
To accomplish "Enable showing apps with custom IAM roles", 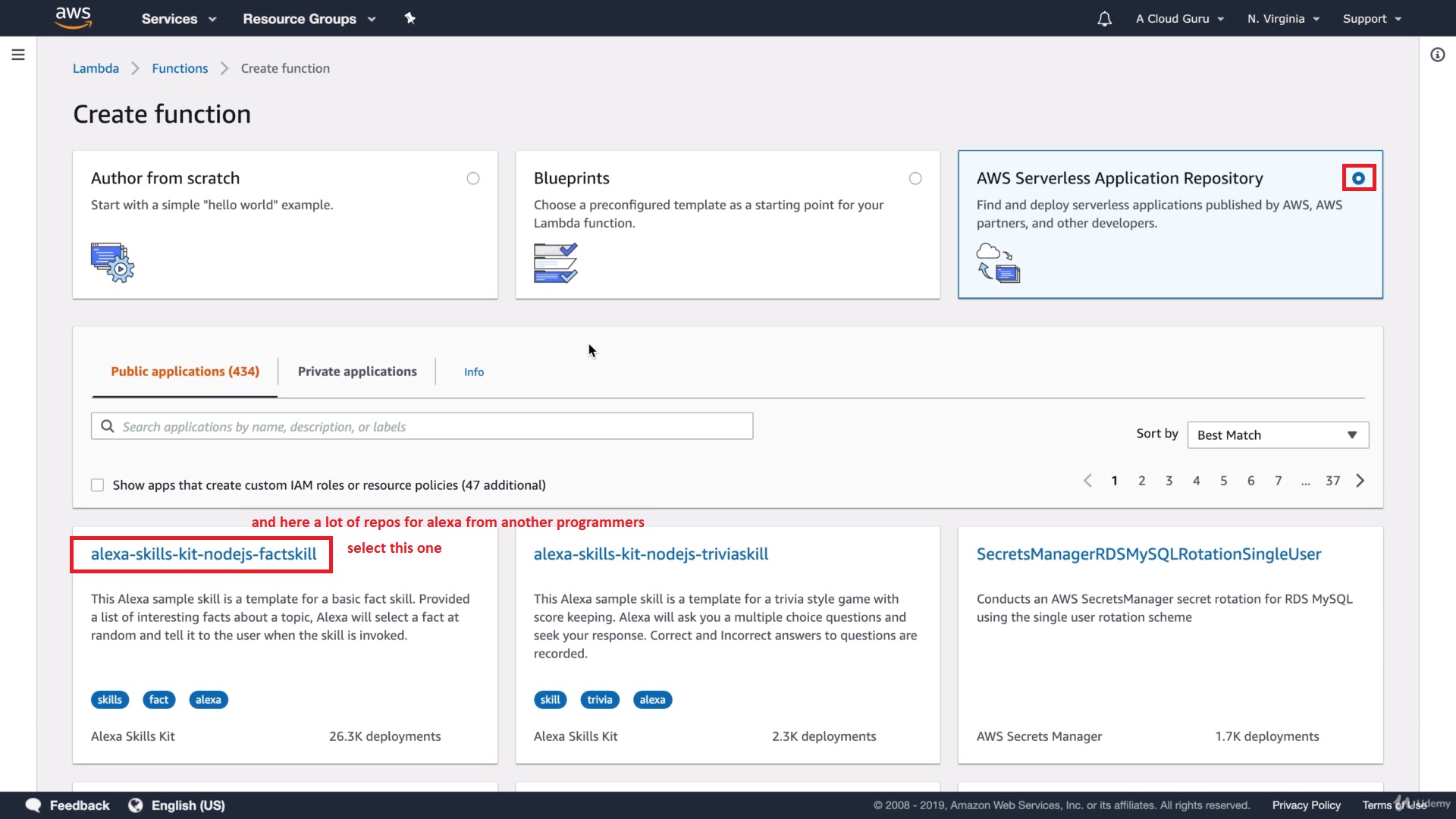I will [98, 485].
